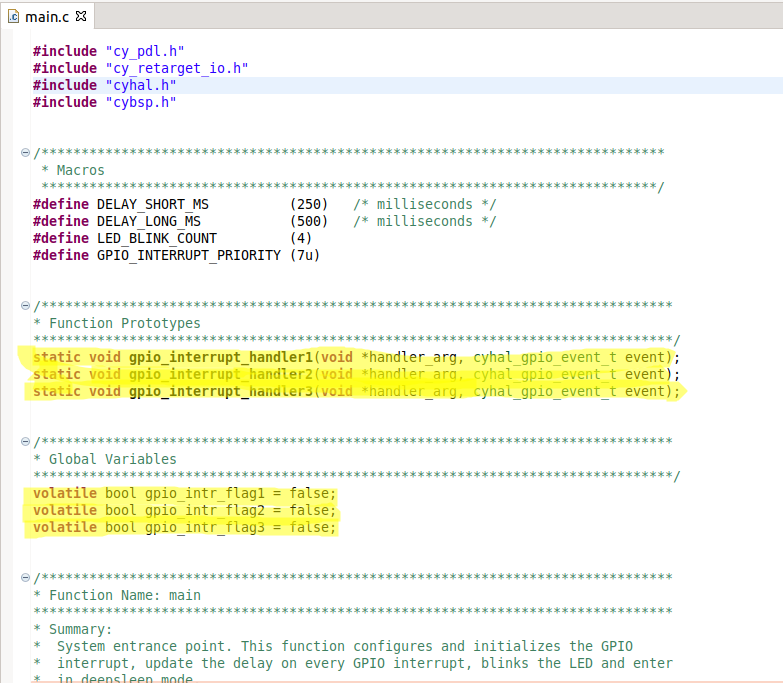This screenshot has height=683, width=783.
Task: Click the highlighted "cyhal.h" include line
Action: pyautogui.click(x=140, y=85)
